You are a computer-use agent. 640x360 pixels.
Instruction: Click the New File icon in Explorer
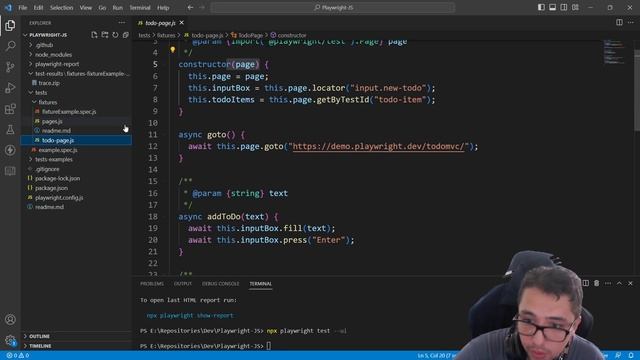tap(94, 35)
